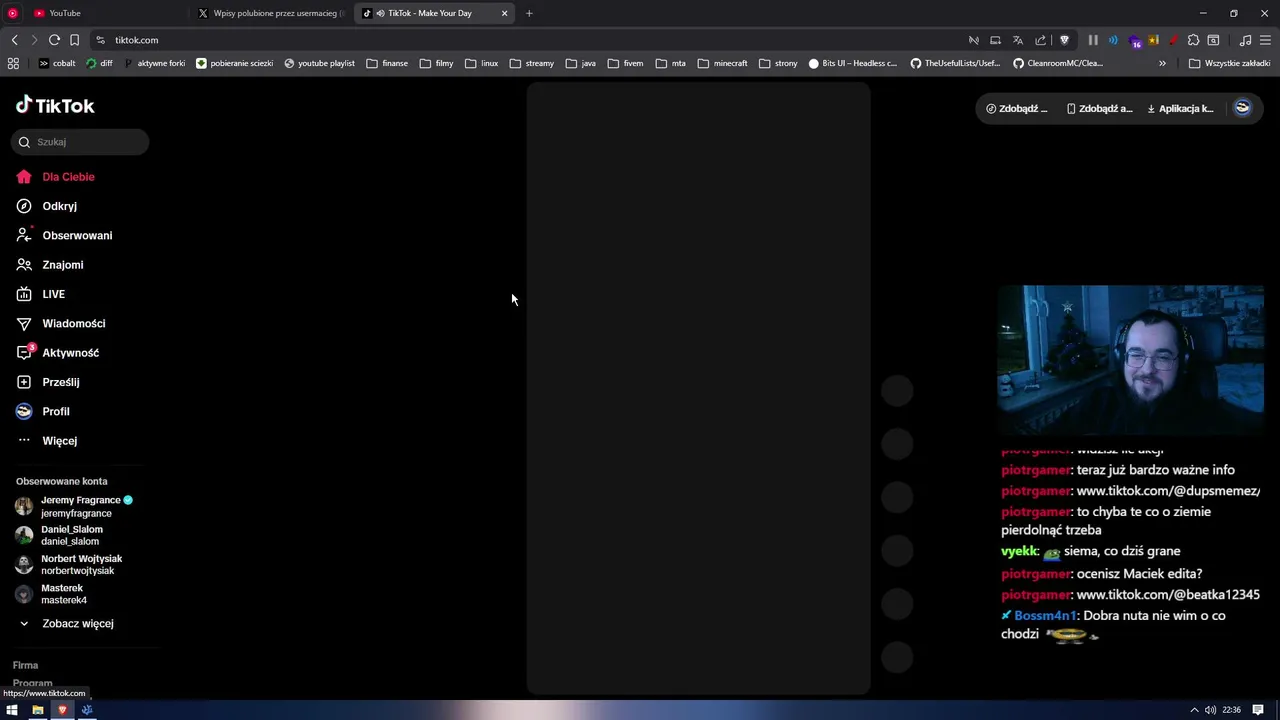Open Odkryj compass icon in sidebar
Image resolution: width=1280 pixels, height=720 pixels.
(x=24, y=206)
